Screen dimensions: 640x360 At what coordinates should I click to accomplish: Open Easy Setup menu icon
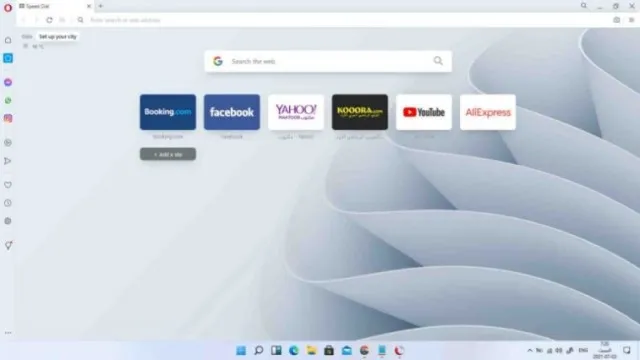pos(631,20)
